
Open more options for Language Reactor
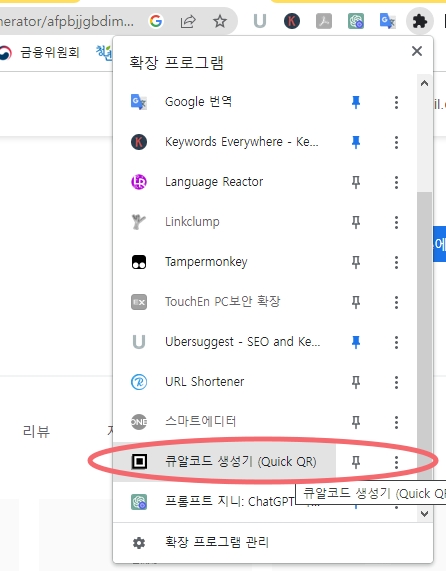tap(396, 182)
